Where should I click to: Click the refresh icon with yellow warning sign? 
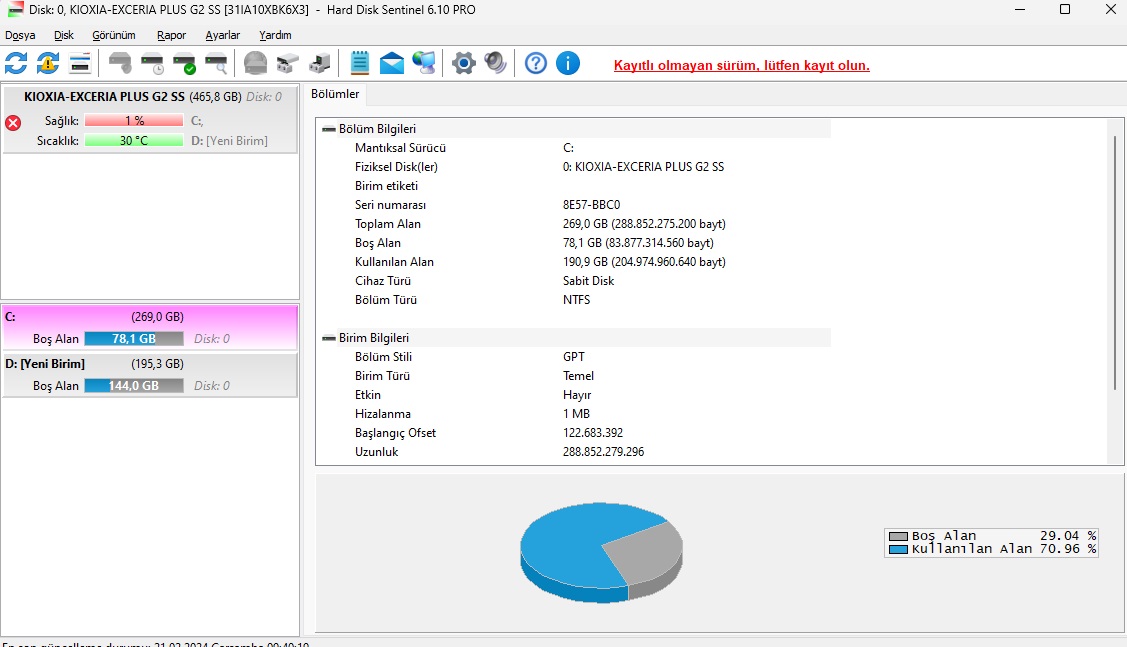click(x=48, y=63)
